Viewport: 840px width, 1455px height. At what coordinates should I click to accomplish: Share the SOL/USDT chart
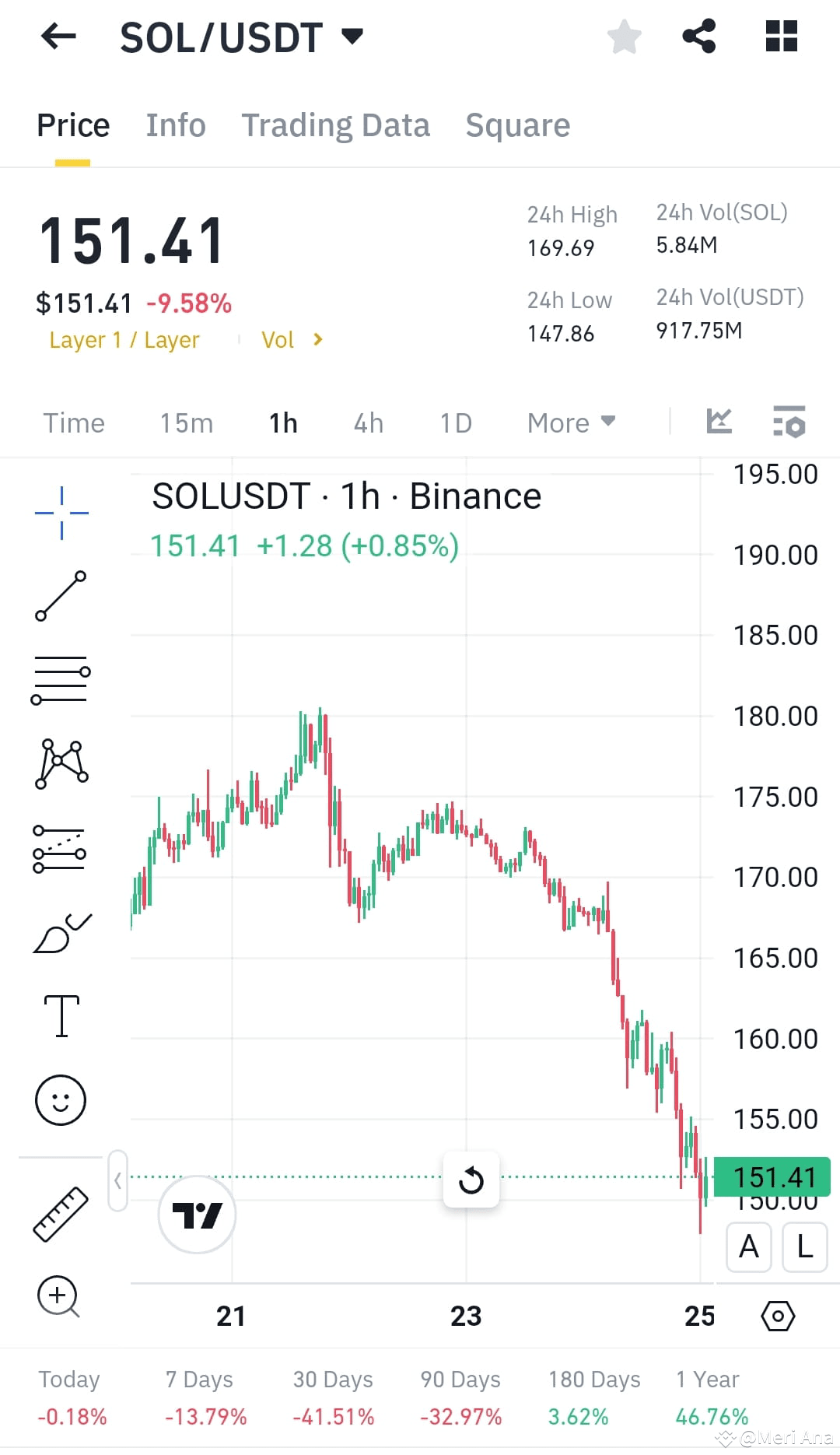click(x=698, y=36)
